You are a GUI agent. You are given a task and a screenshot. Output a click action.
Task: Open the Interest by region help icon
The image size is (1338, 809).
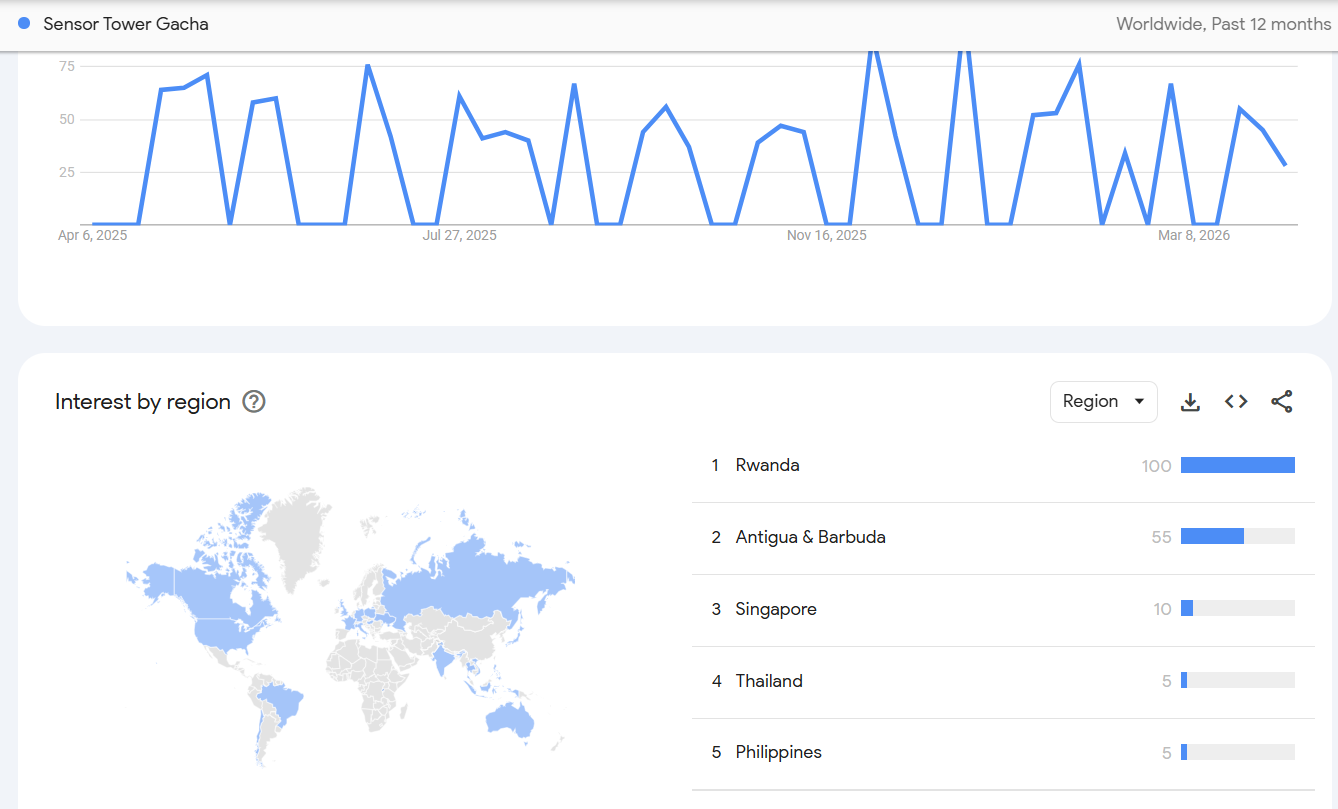tap(255, 402)
